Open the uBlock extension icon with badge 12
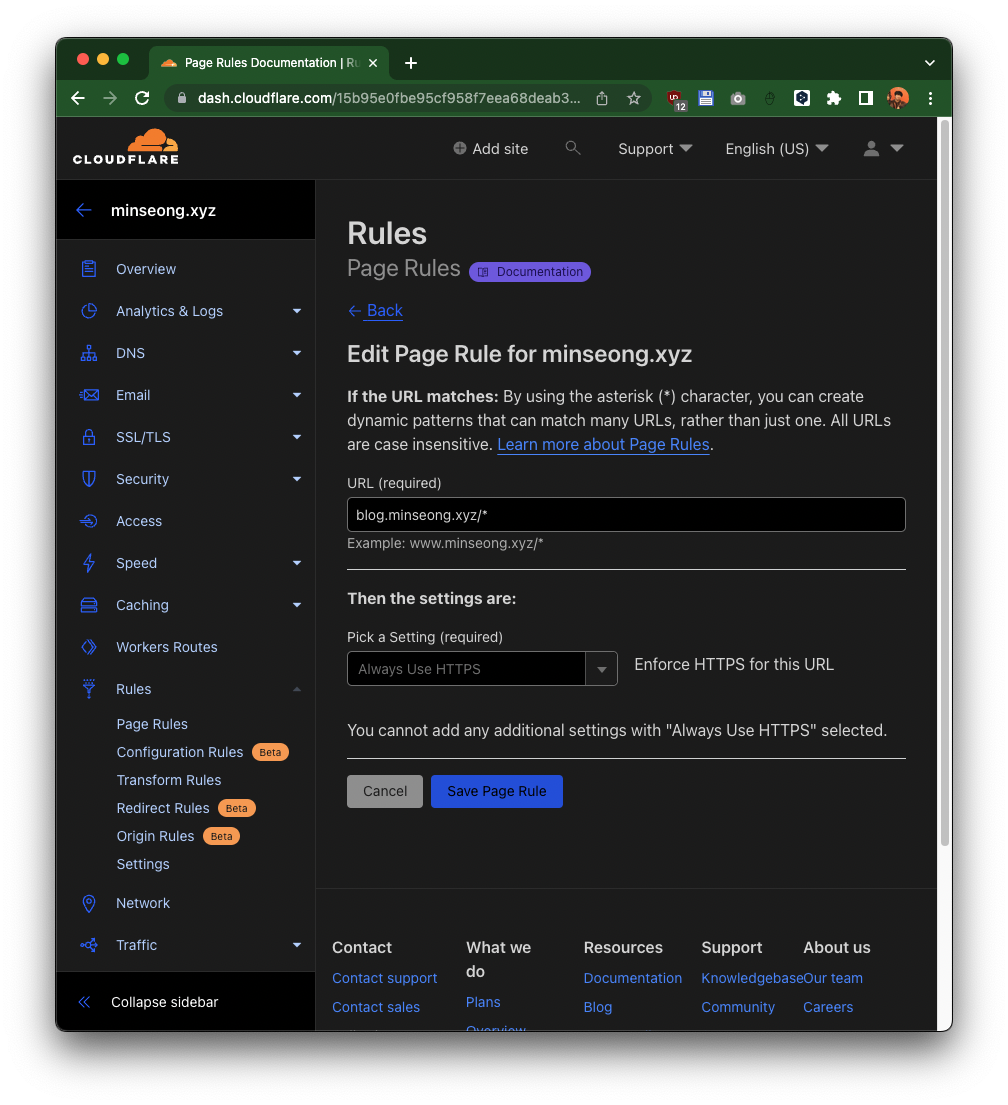Screen dimensions: 1008x1105 (x=675, y=99)
